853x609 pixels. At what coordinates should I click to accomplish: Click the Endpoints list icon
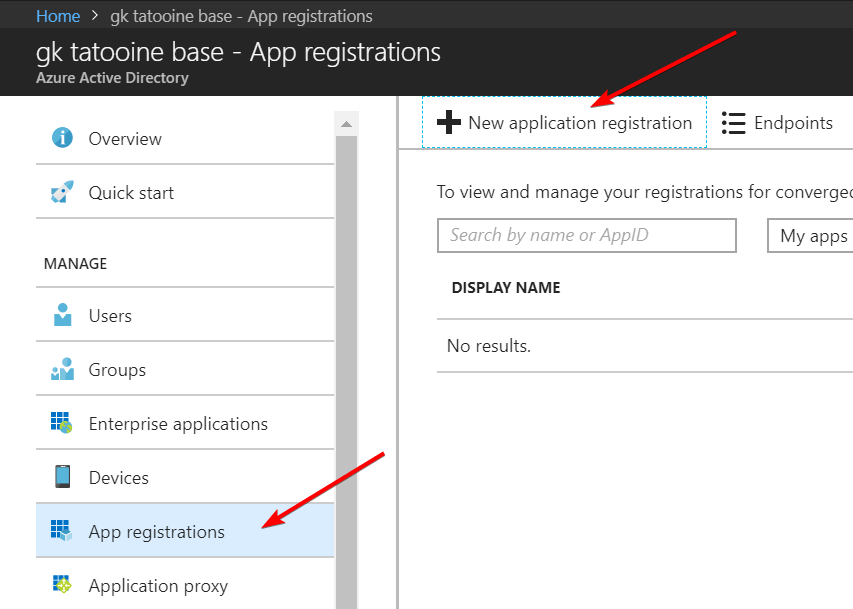[734, 122]
